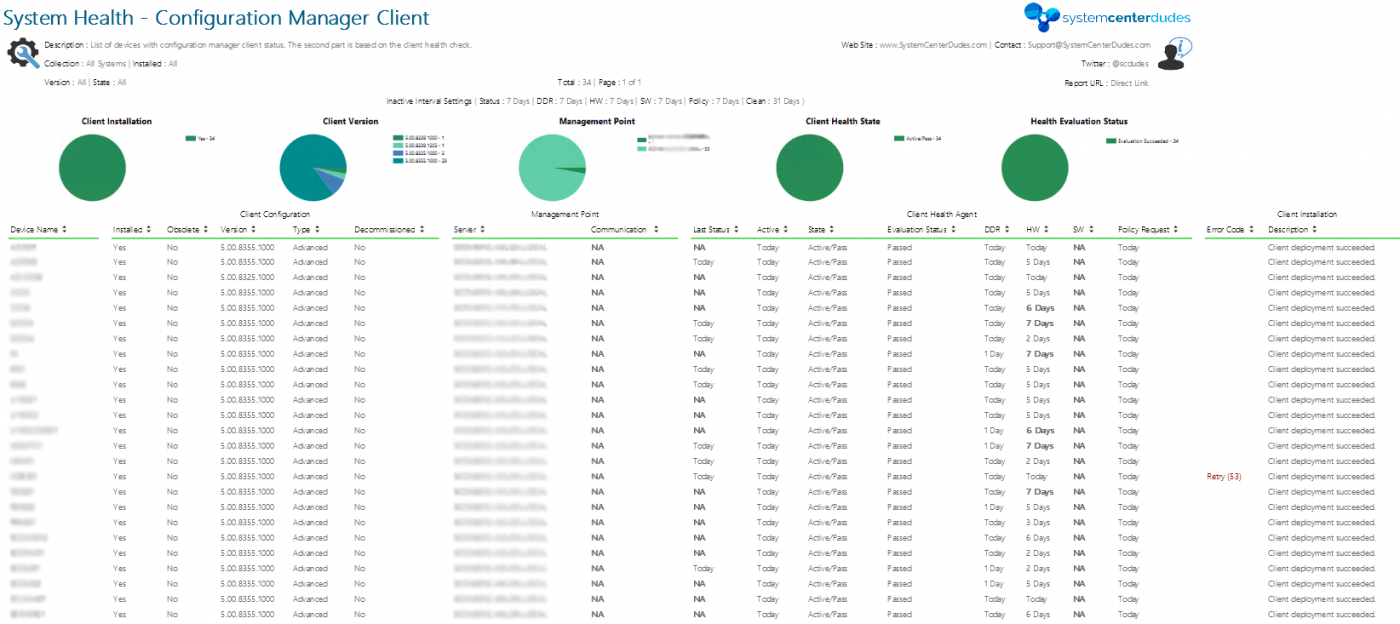Open the Health Evaluation Status pie chart

pos(1035,167)
